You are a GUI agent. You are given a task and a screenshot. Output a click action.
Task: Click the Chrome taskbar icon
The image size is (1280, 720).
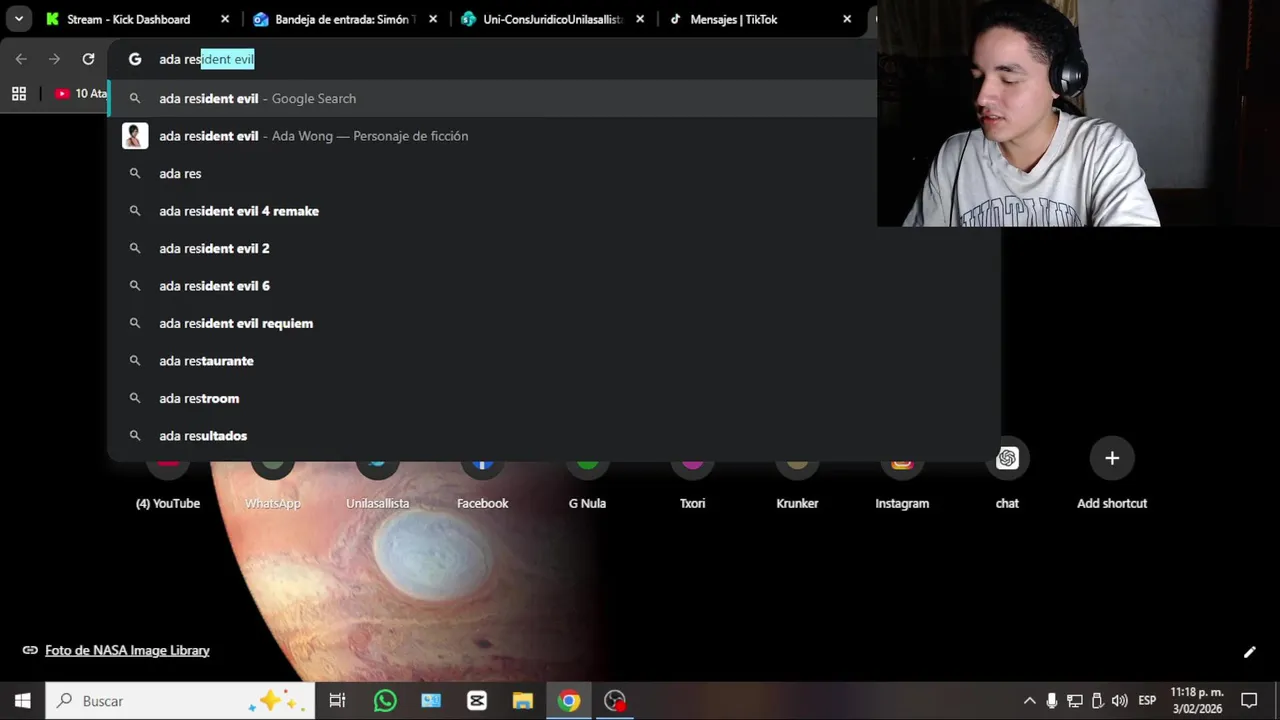click(x=569, y=701)
